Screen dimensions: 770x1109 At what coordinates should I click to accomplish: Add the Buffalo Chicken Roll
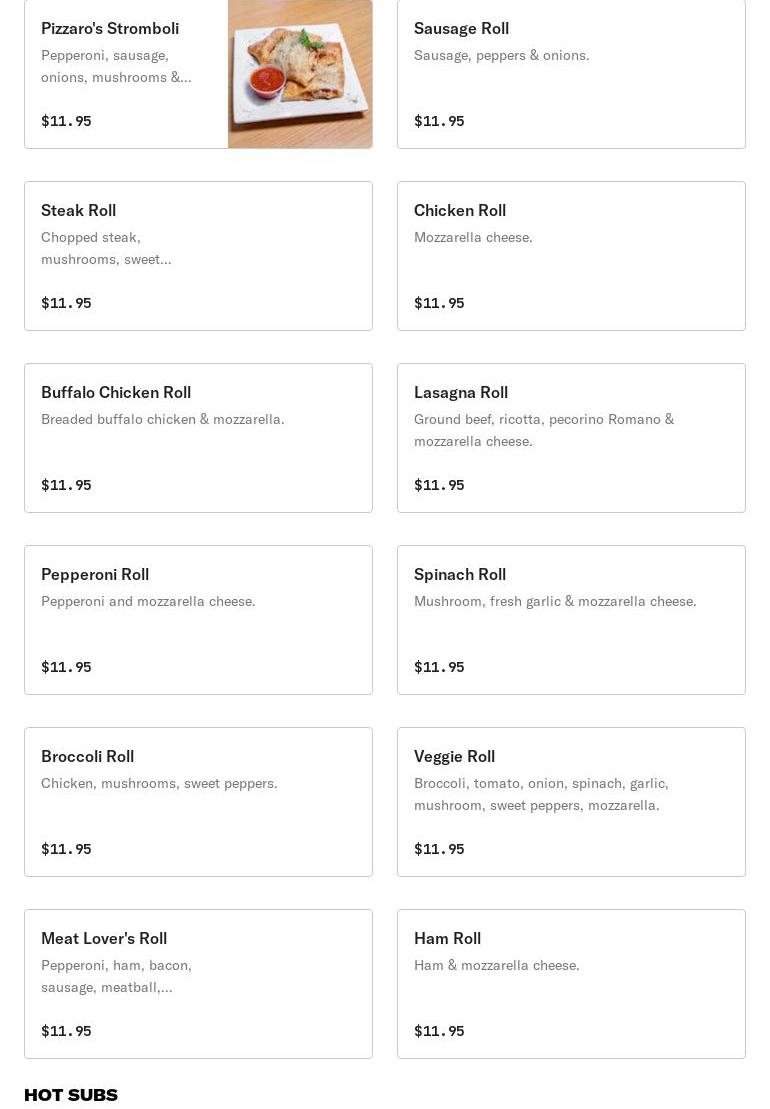point(198,438)
